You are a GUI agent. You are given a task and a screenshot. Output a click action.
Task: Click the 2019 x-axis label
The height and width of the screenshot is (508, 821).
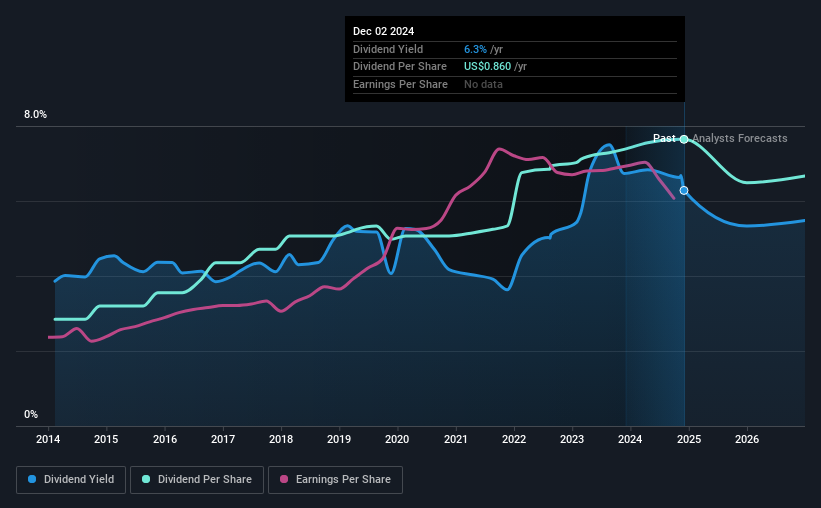coord(339,439)
